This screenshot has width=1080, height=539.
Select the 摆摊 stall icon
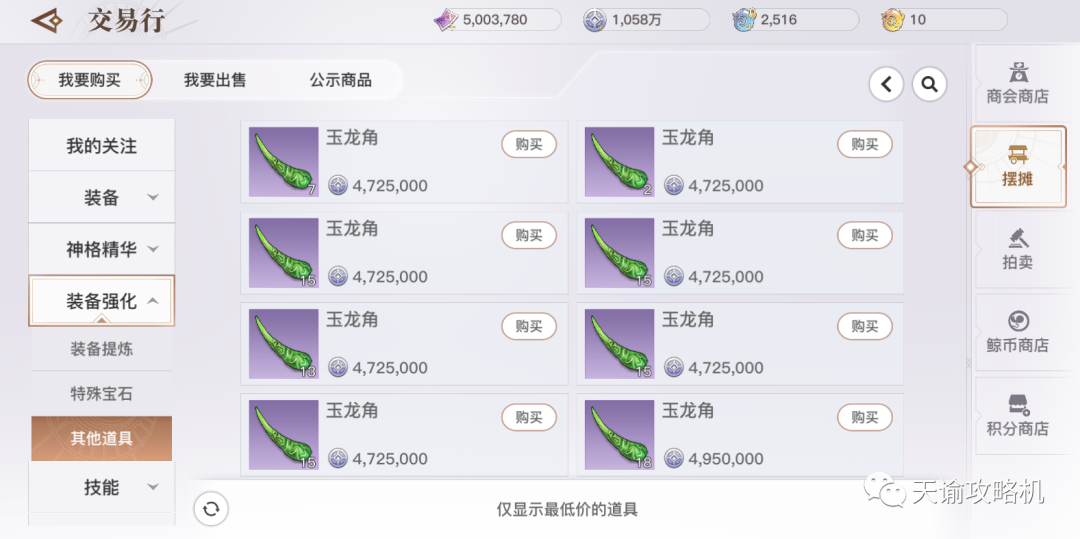pos(1017,167)
